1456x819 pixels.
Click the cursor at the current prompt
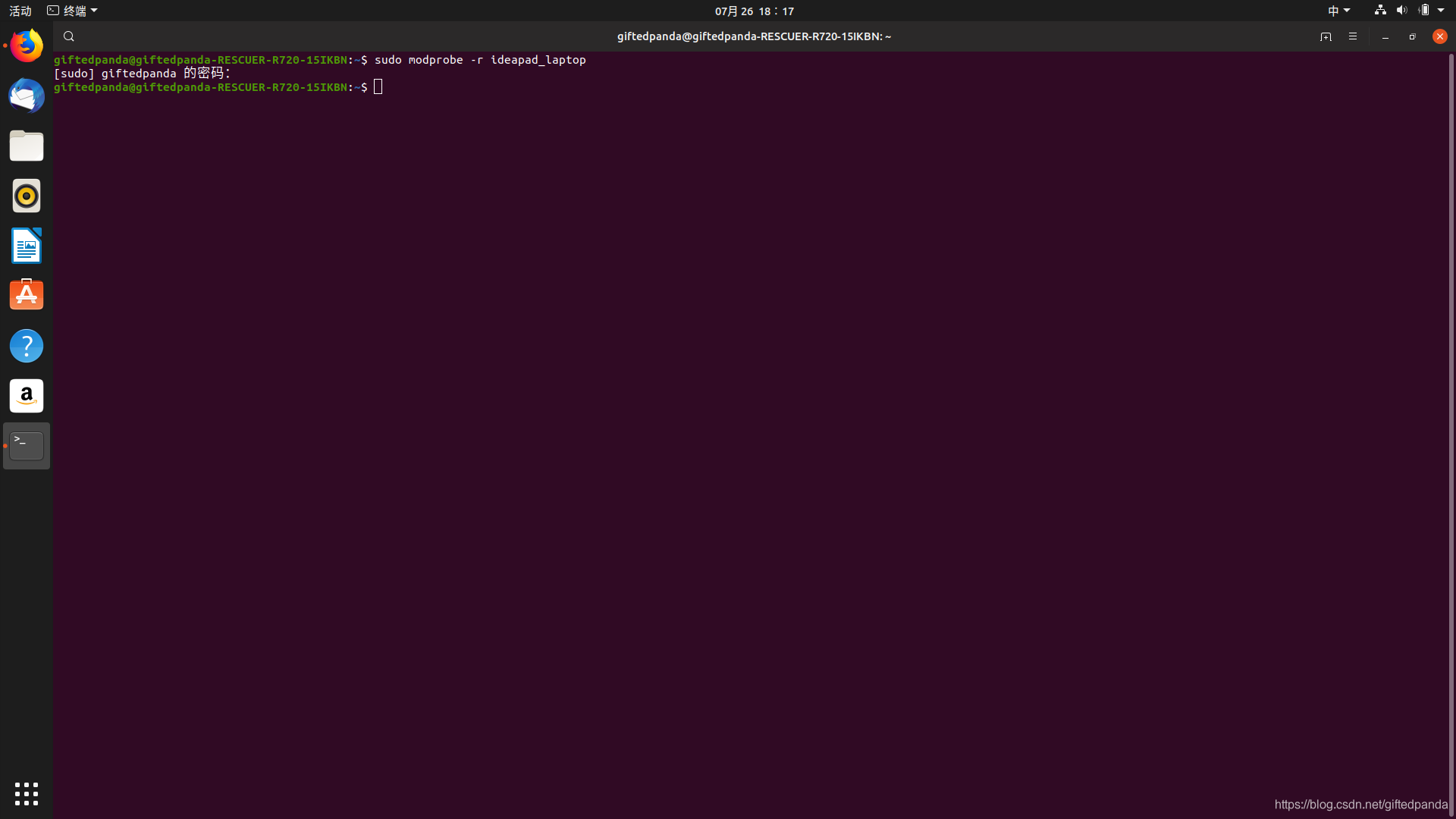(378, 87)
